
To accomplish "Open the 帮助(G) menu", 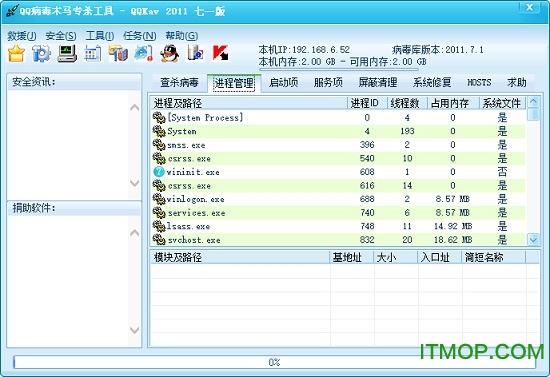I will point(182,36).
